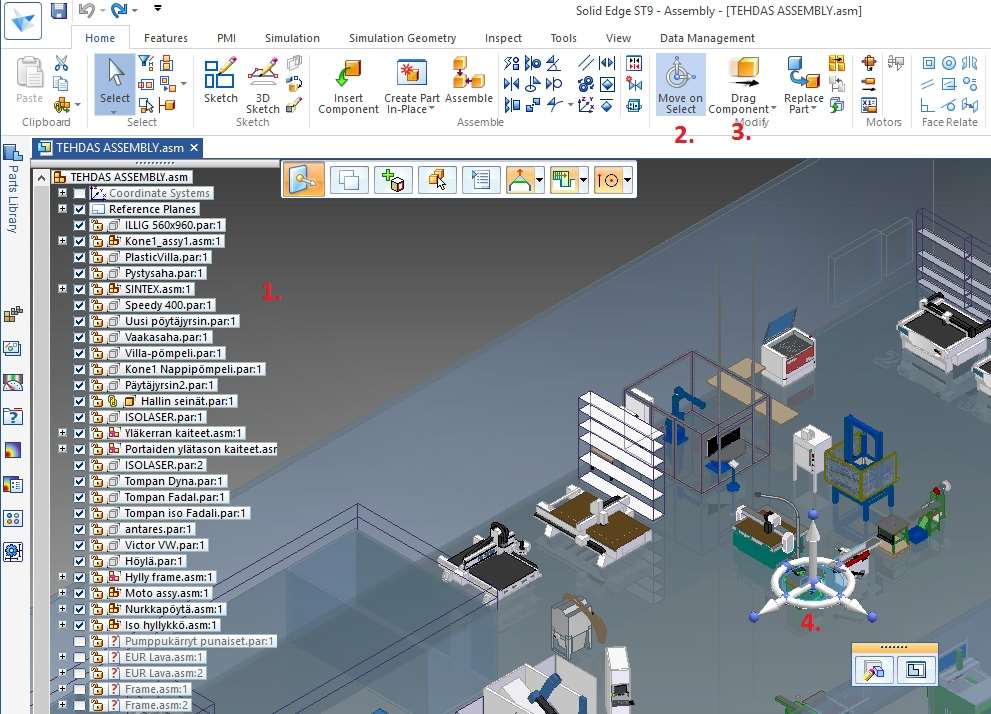This screenshot has width=991, height=714.
Task: Click the square view icon in floating toolbar
Action: tap(916, 669)
